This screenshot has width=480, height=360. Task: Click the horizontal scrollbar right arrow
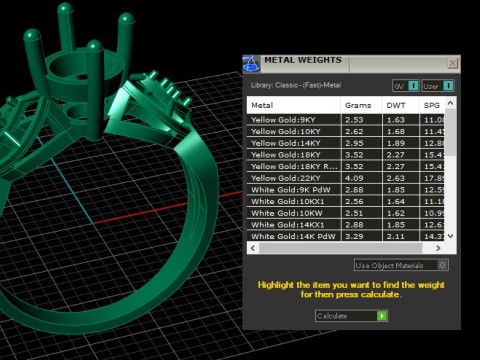(x=438, y=248)
